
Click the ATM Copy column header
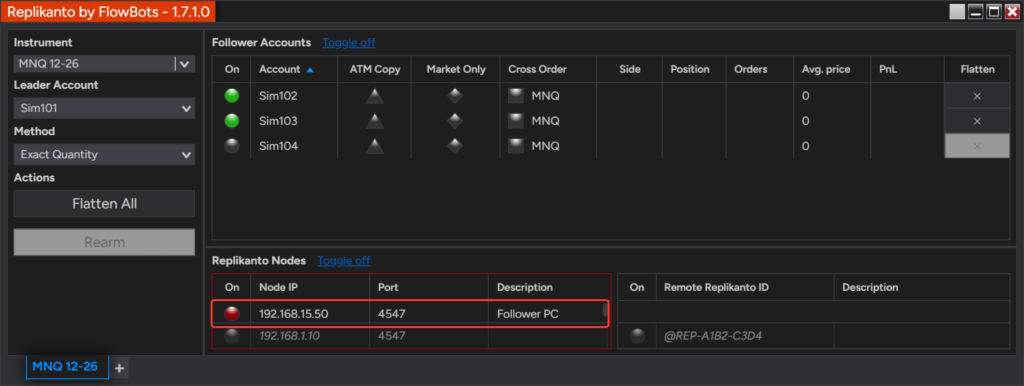tap(374, 69)
